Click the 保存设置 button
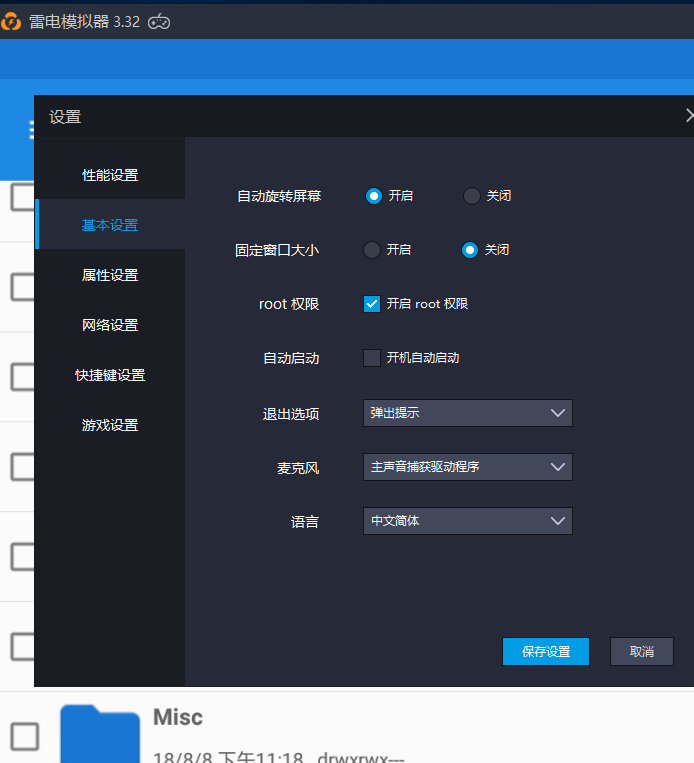This screenshot has height=763, width=694. point(546,652)
